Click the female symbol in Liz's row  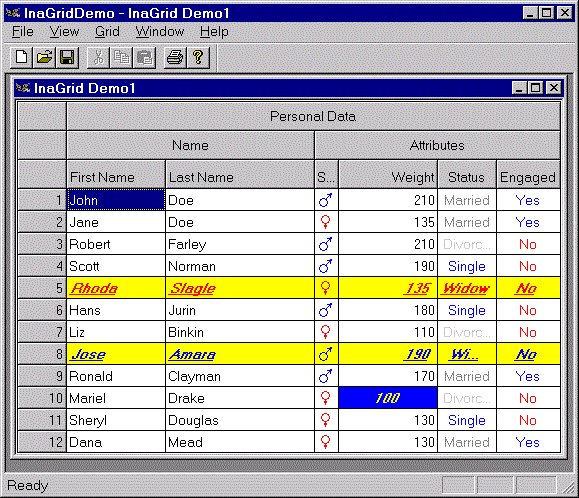click(325, 332)
